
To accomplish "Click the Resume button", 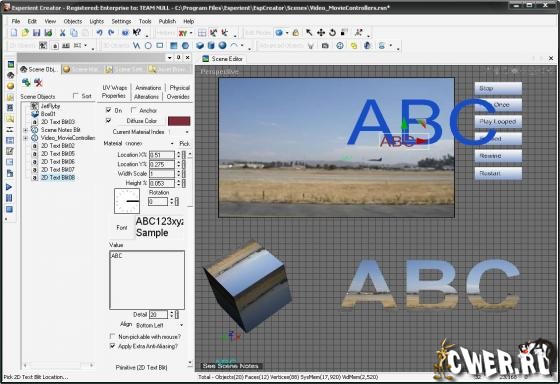I will click(498, 156).
